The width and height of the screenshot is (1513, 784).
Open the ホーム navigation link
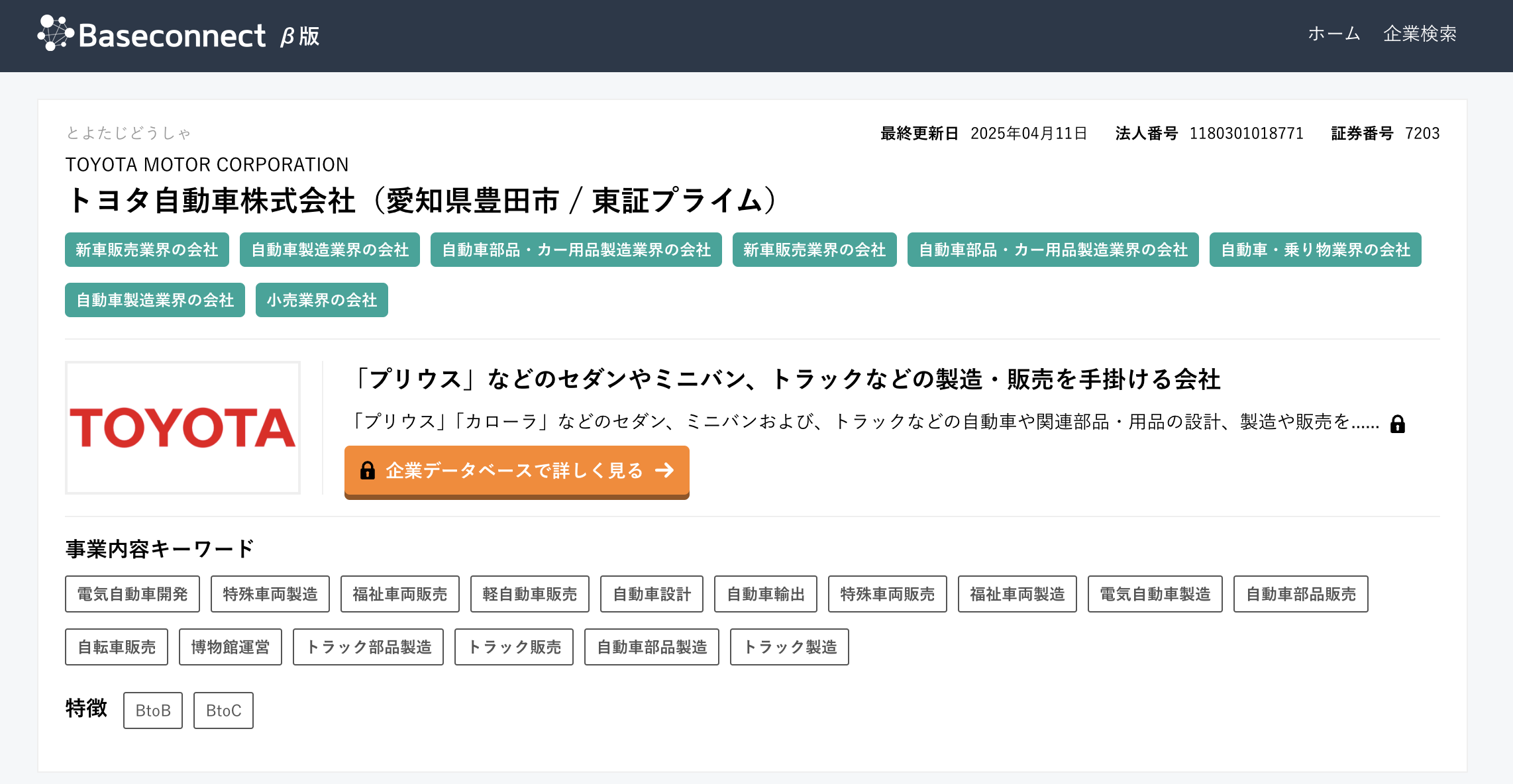[1334, 34]
